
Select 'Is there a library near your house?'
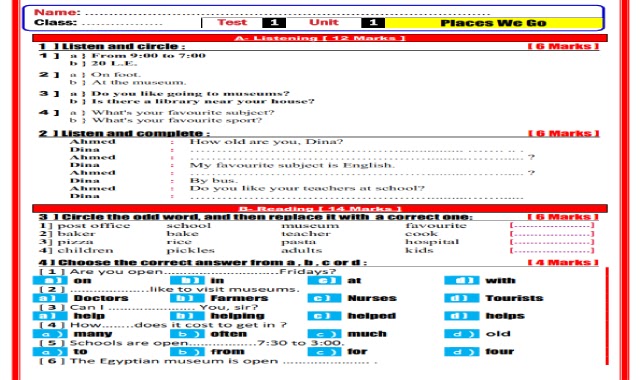[203, 101]
